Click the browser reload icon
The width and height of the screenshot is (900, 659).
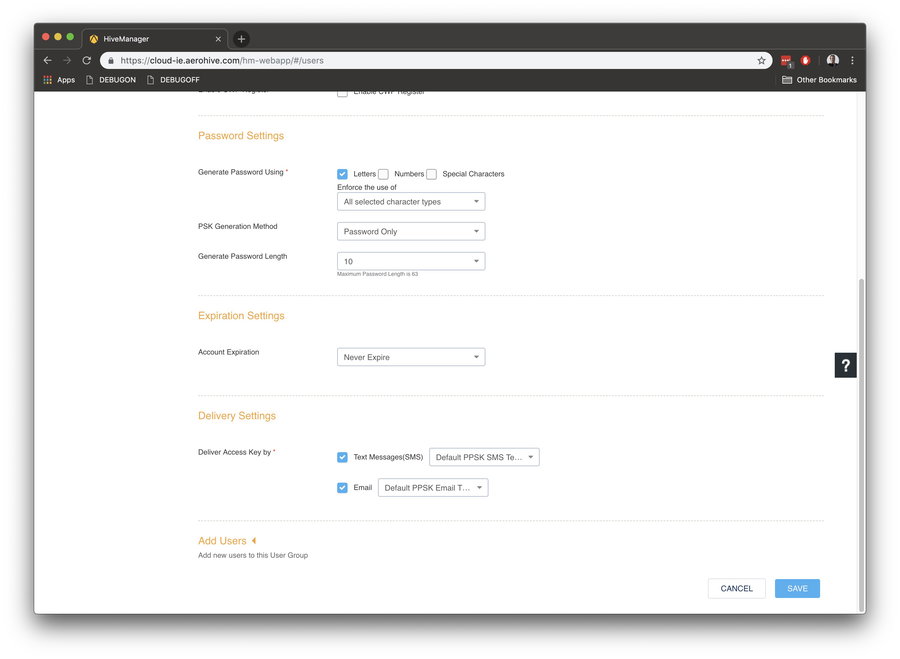click(x=86, y=60)
